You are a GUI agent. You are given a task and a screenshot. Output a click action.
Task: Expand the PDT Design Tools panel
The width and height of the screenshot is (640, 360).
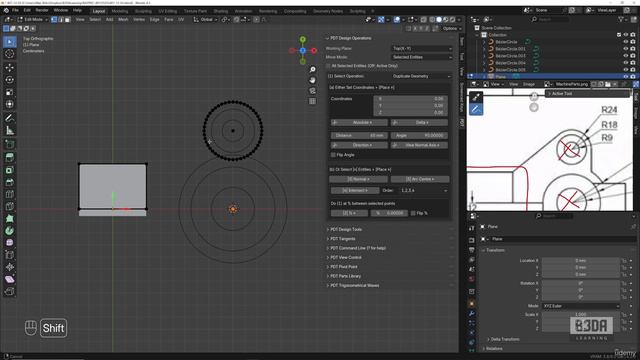[x=346, y=229]
